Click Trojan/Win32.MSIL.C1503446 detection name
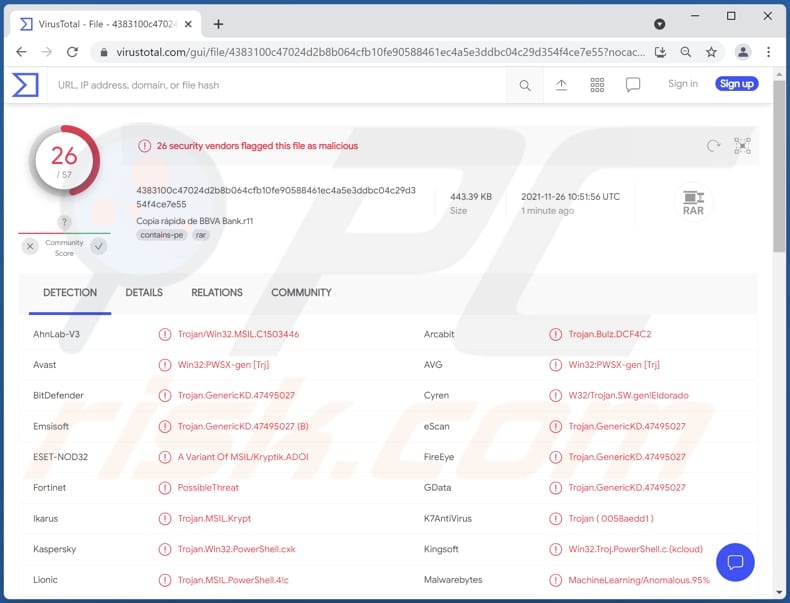Screen dimensions: 790x603 238,334
